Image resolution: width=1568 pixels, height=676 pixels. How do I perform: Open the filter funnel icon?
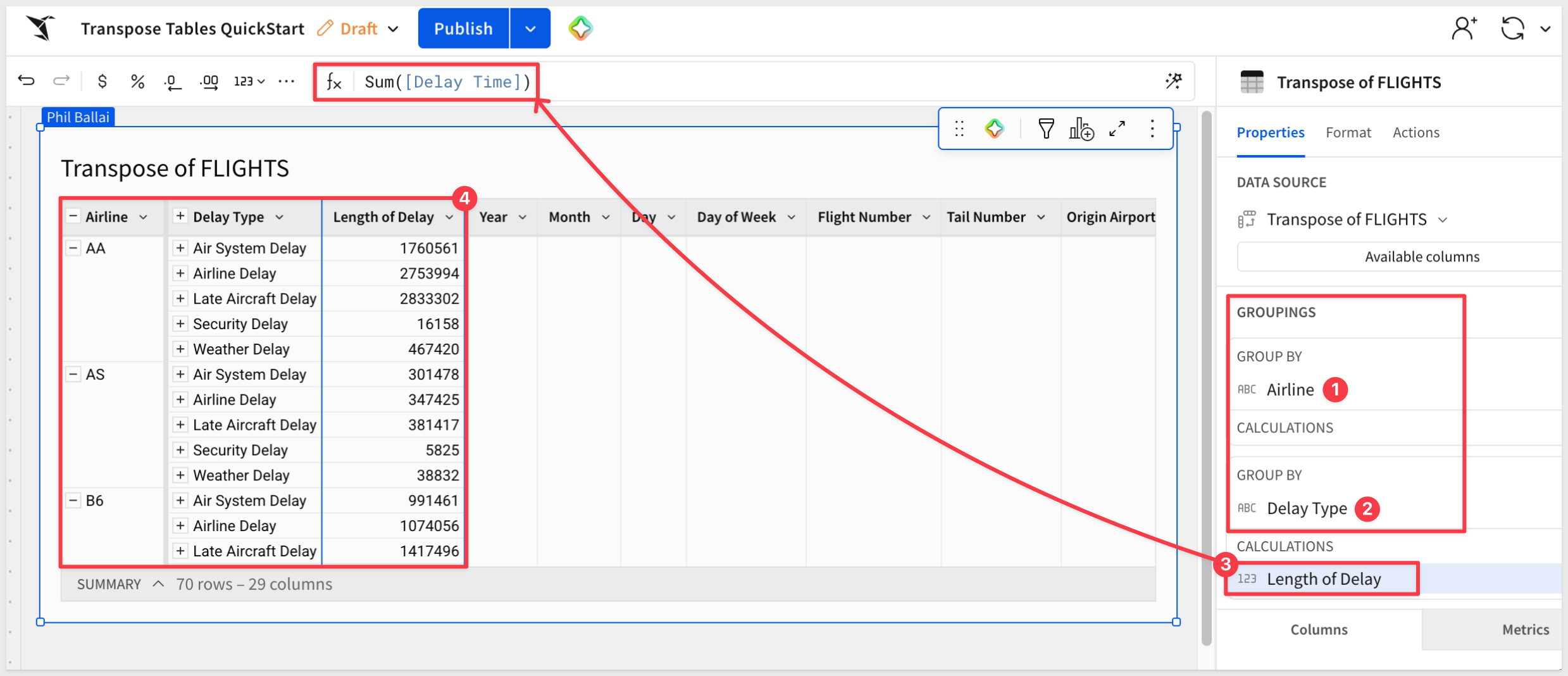tap(1046, 129)
